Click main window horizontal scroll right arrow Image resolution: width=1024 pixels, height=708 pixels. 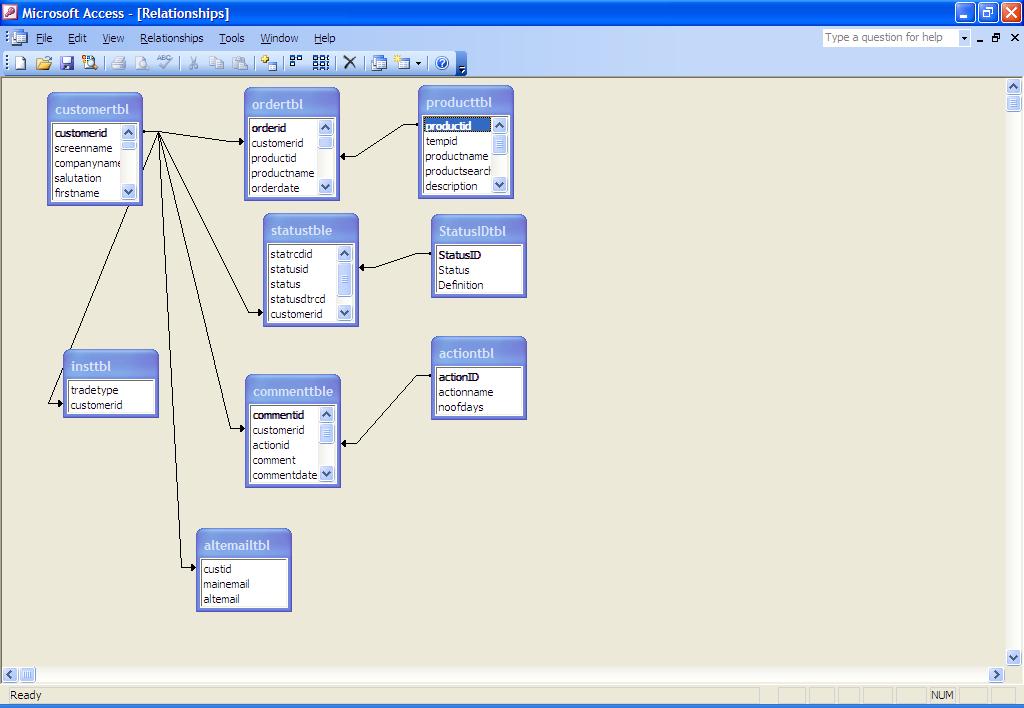[996, 674]
